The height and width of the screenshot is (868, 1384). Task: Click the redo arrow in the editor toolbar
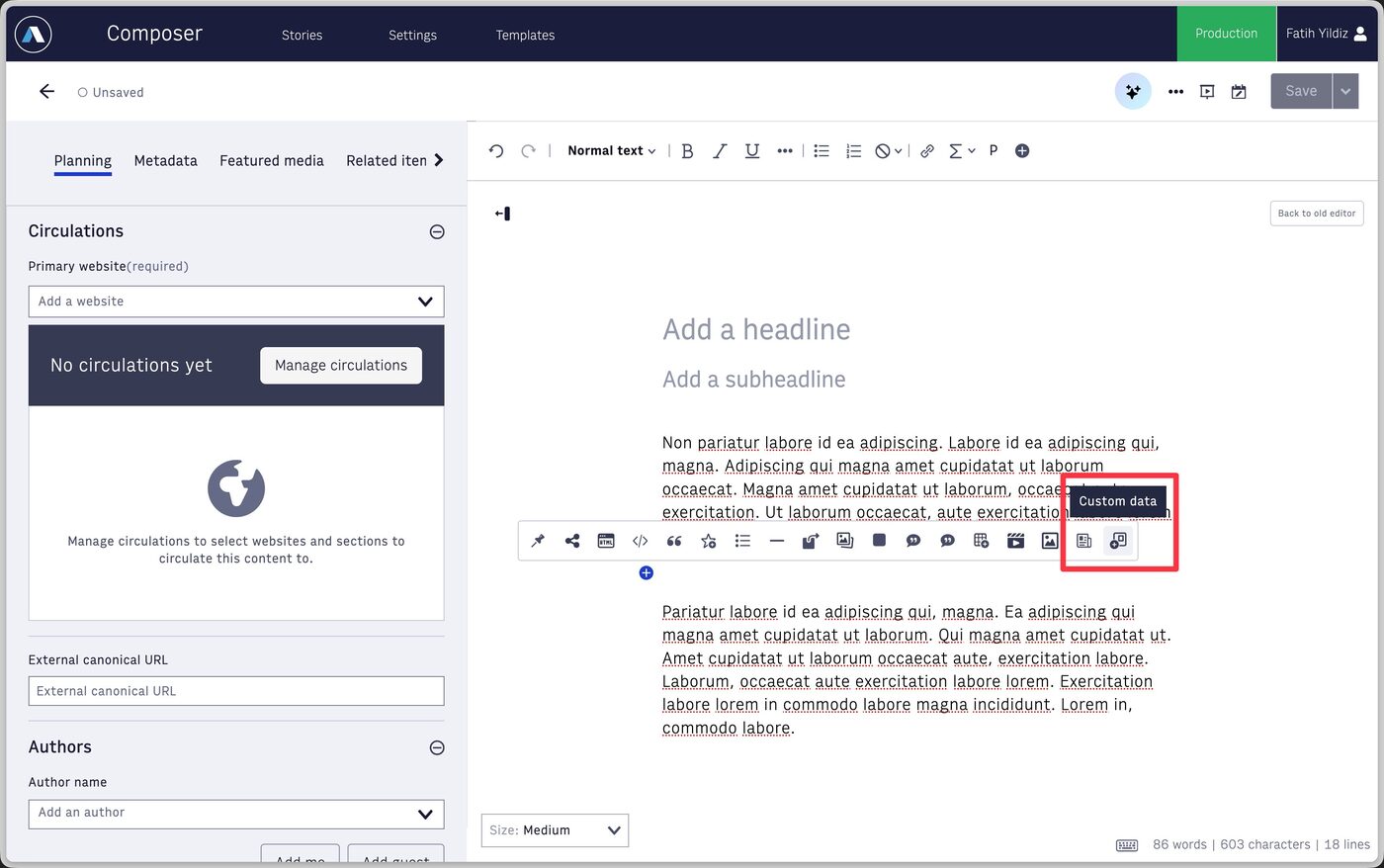point(529,151)
